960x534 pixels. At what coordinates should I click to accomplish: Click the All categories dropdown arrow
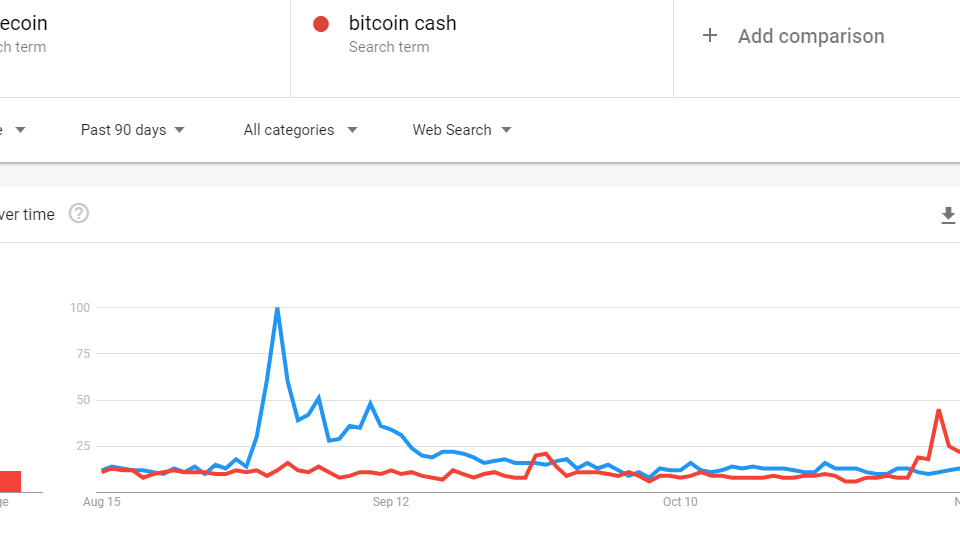(x=352, y=130)
